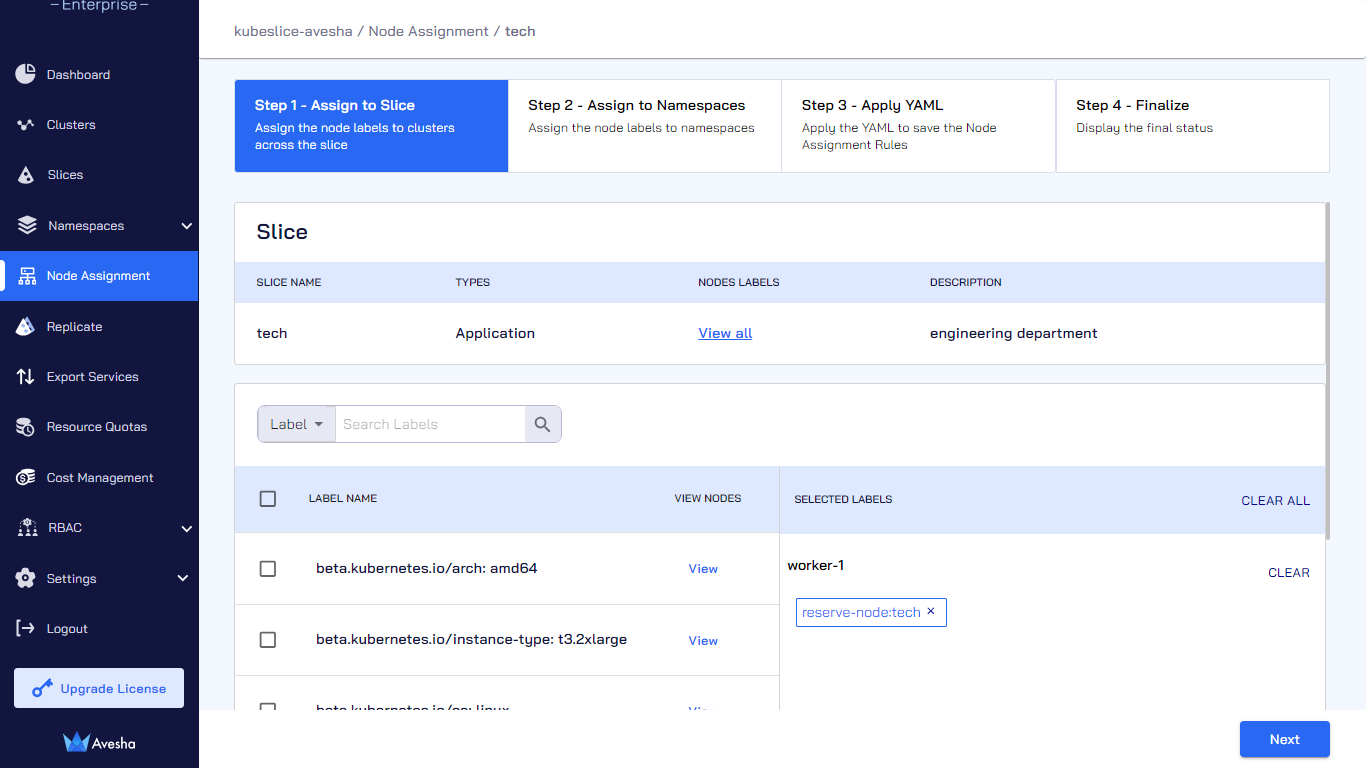This screenshot has width=1366, height=768.
Task: Click the 'worker-1' cluster name
Action: click(x=816, y=565)
